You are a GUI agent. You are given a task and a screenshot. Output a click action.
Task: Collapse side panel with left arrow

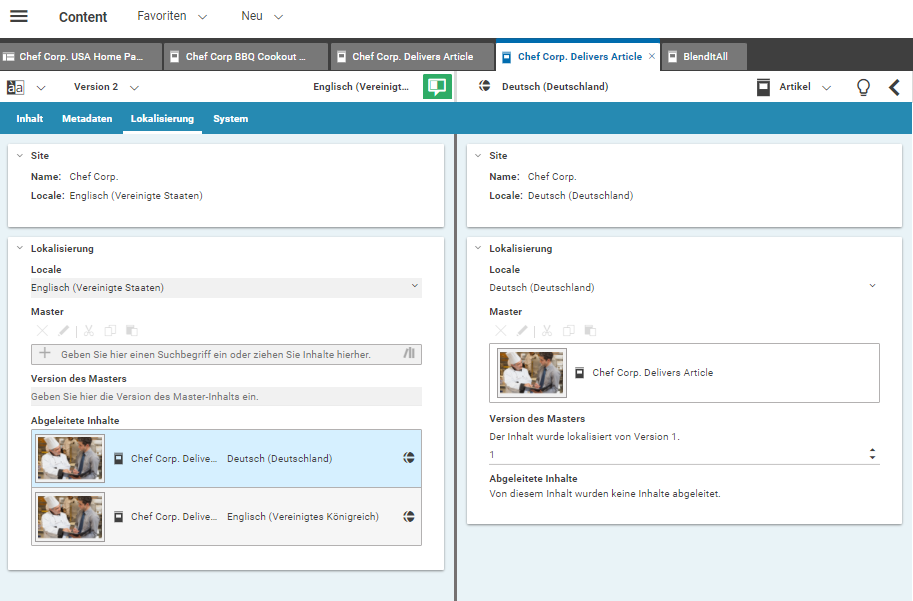click(x=895, y=87)
